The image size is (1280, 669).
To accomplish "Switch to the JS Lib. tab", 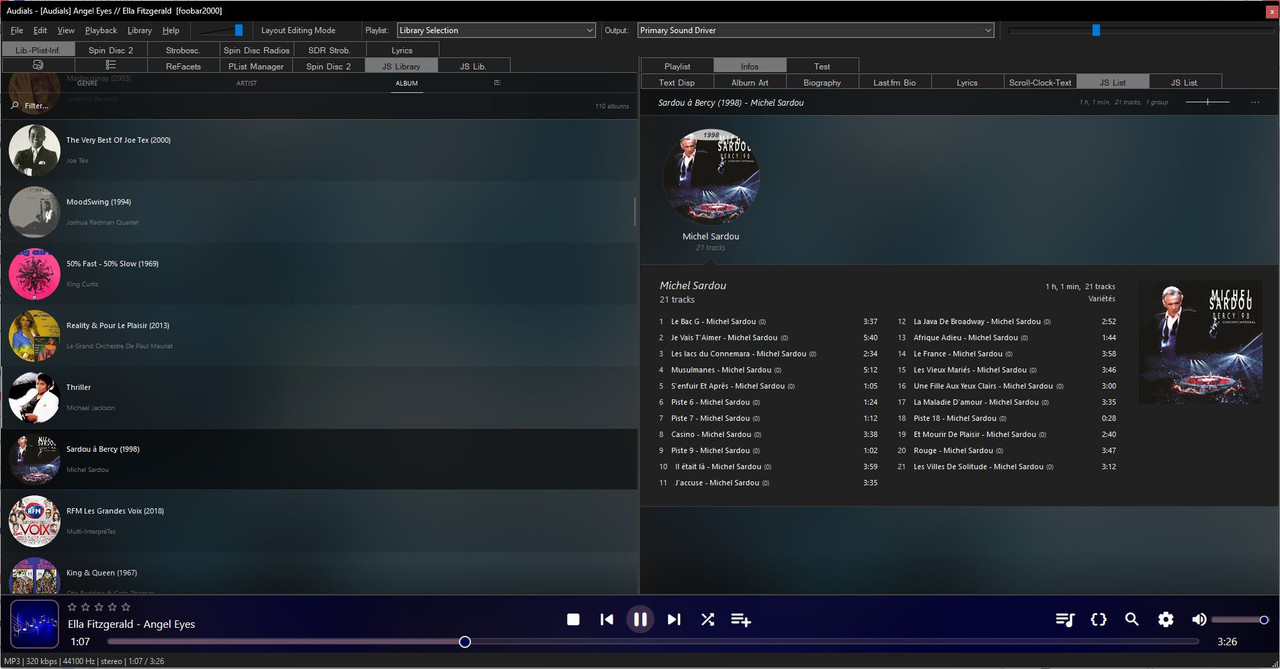I will [473, 66].
